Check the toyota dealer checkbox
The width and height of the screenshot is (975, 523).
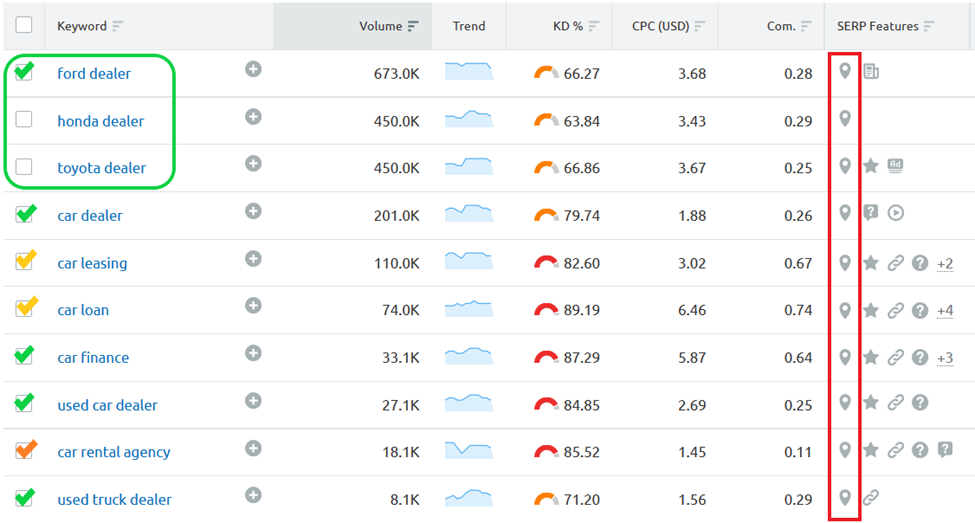(x=24, y=166)
